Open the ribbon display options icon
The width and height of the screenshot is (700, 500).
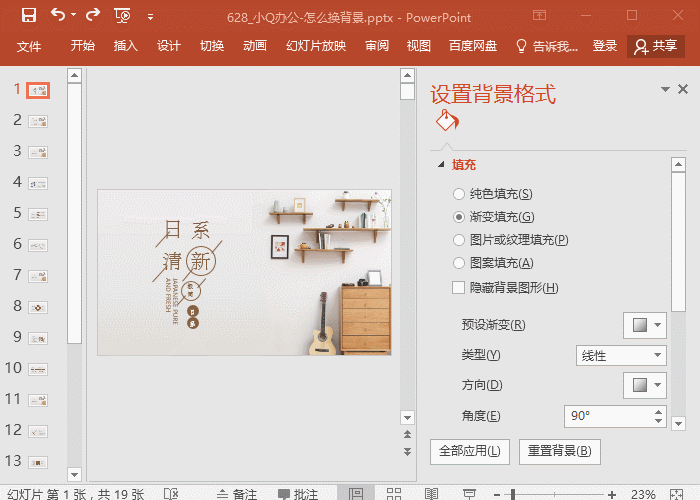tap(539, 15)
